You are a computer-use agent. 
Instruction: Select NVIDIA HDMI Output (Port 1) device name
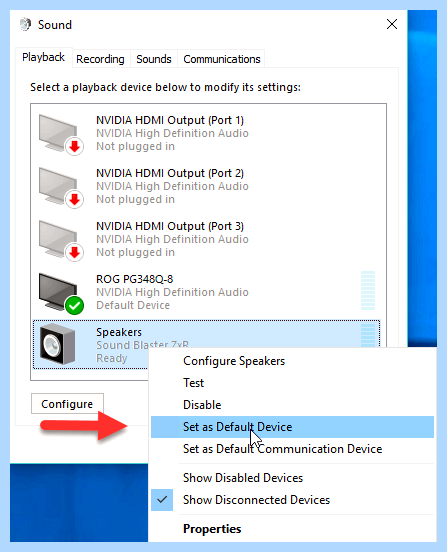pos(170,120)
